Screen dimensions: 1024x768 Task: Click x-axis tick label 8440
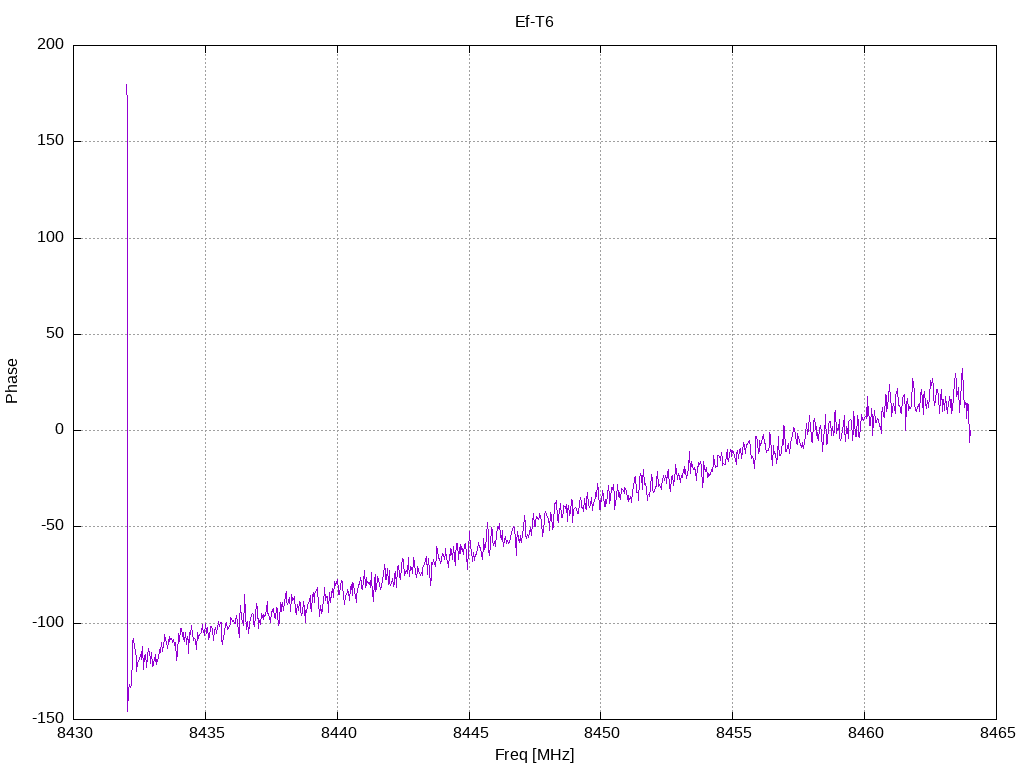338,733
